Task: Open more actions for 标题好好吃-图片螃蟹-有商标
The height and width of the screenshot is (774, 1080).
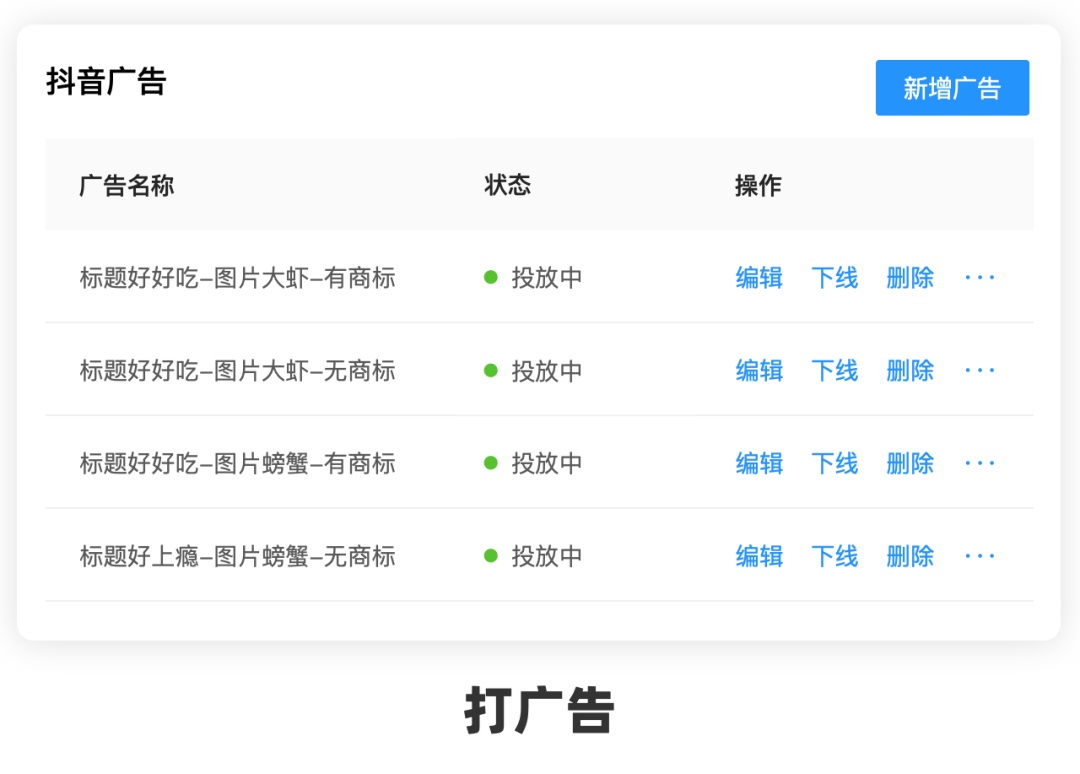Action: pos(979,463)
